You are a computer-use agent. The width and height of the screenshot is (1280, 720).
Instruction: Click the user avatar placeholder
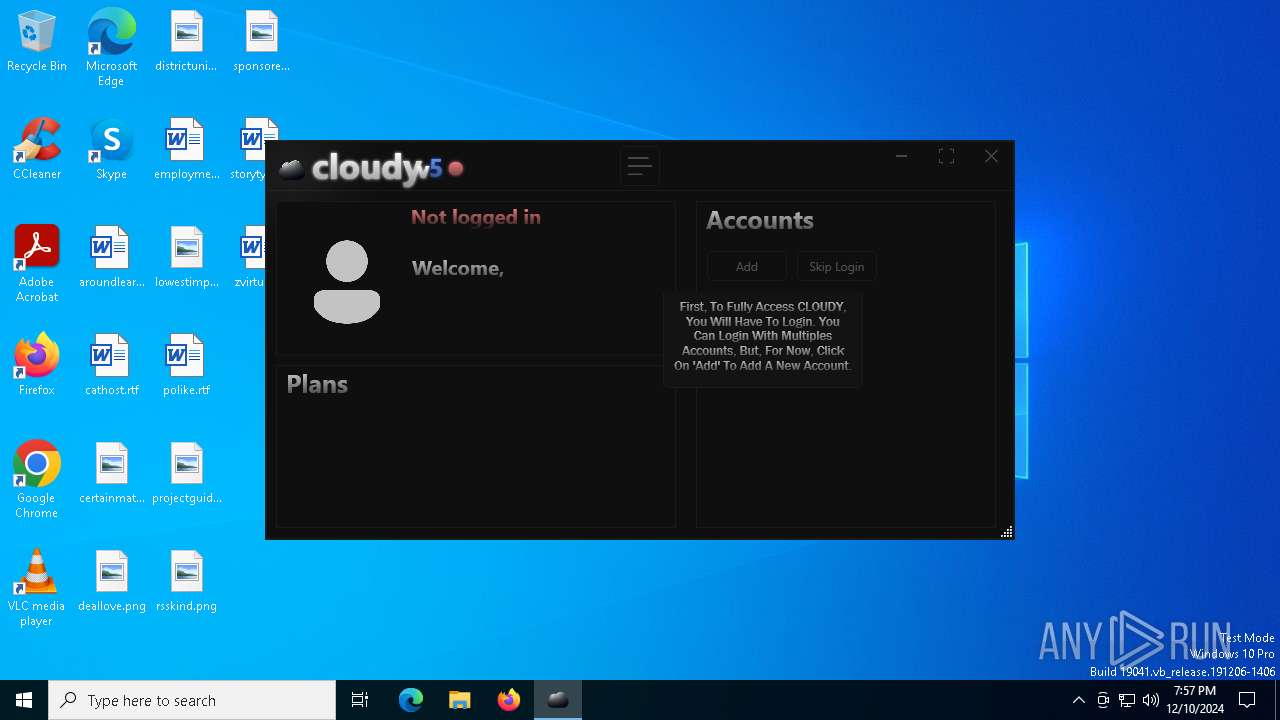pos(347,282)
